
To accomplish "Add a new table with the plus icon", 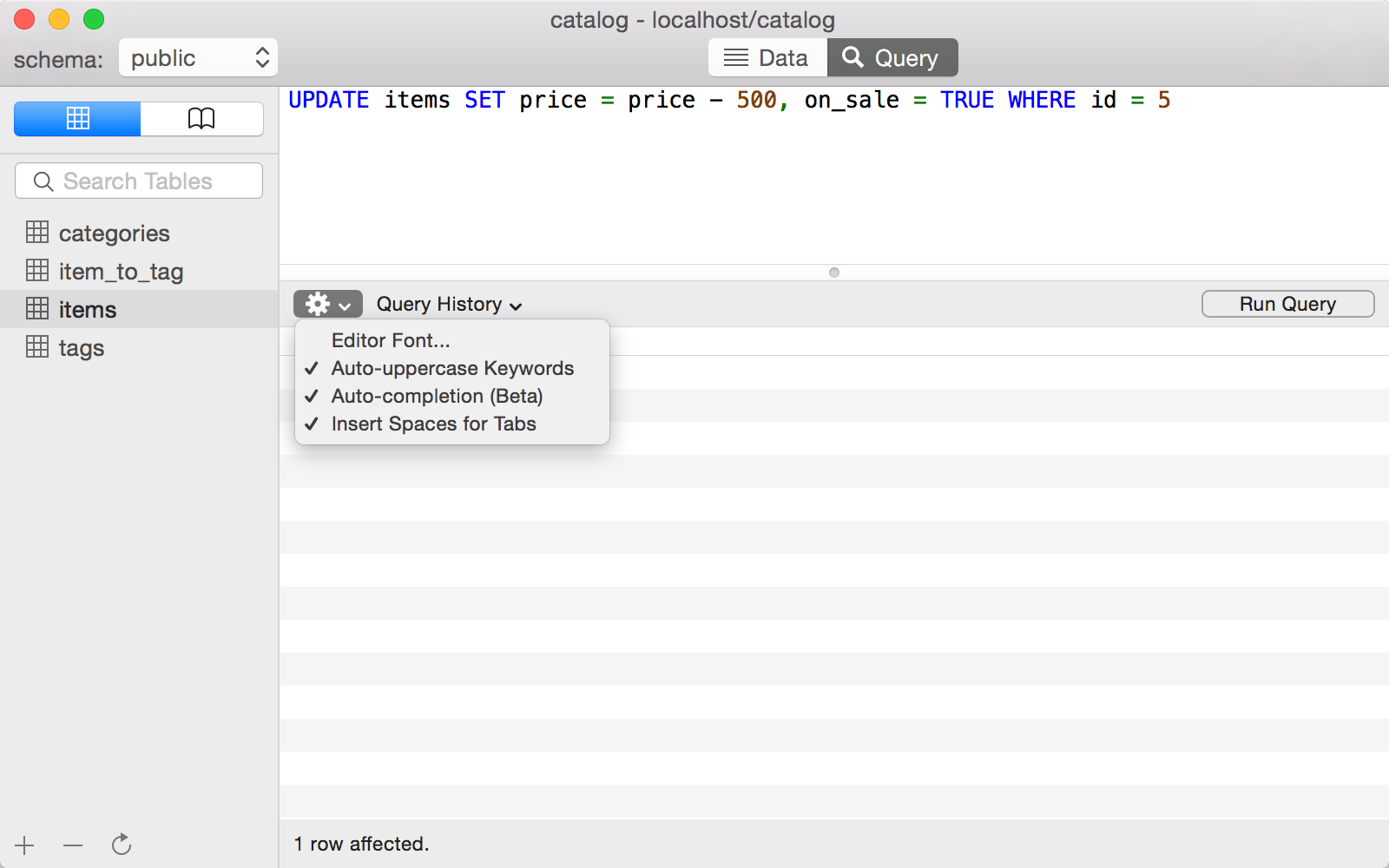I will (24, 844).
